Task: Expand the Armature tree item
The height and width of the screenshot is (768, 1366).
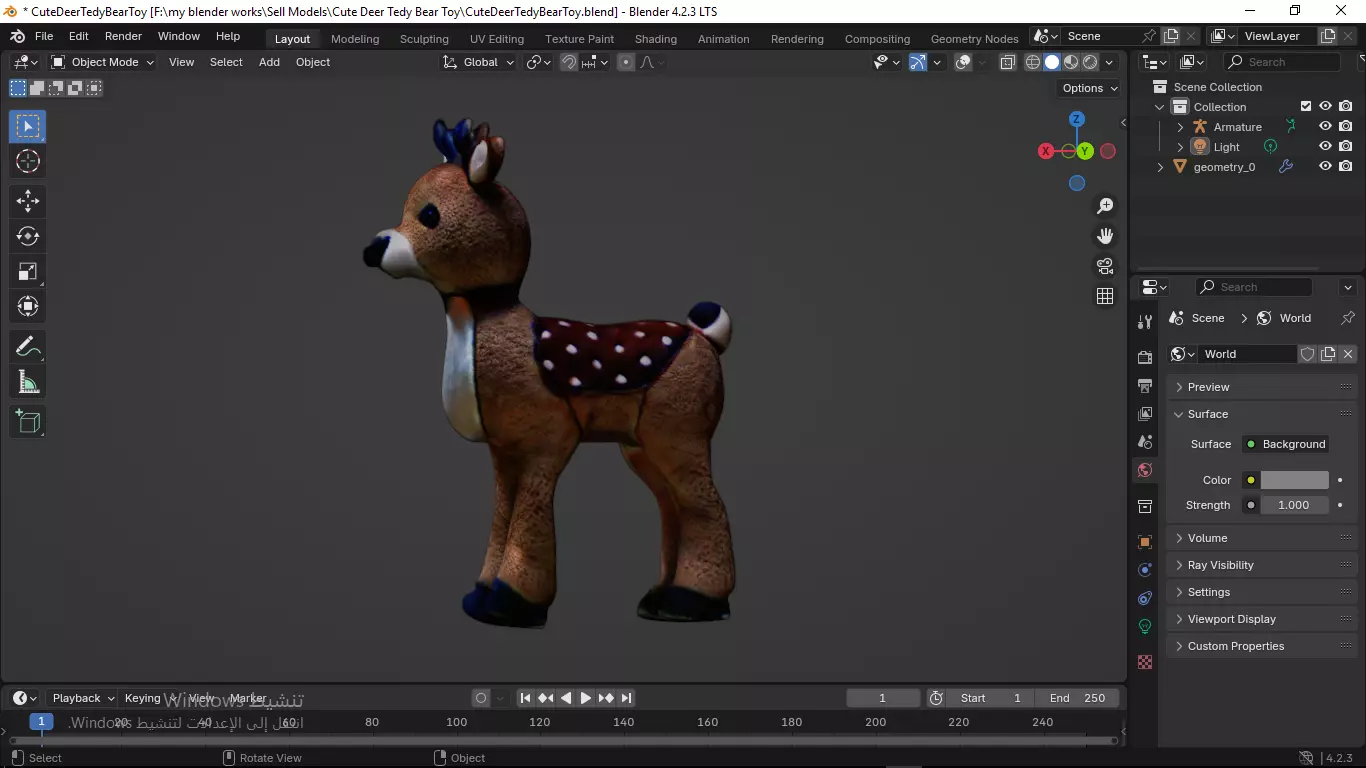Action: (x=1180, y=127)
